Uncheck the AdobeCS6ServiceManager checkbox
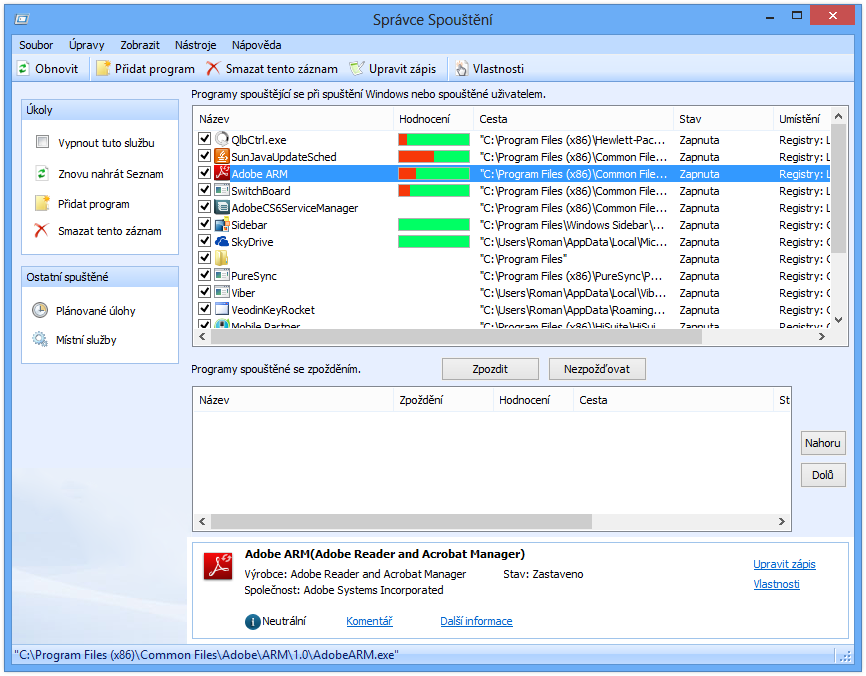The width and height of the screenshot is (866, 676). point(204,207)
